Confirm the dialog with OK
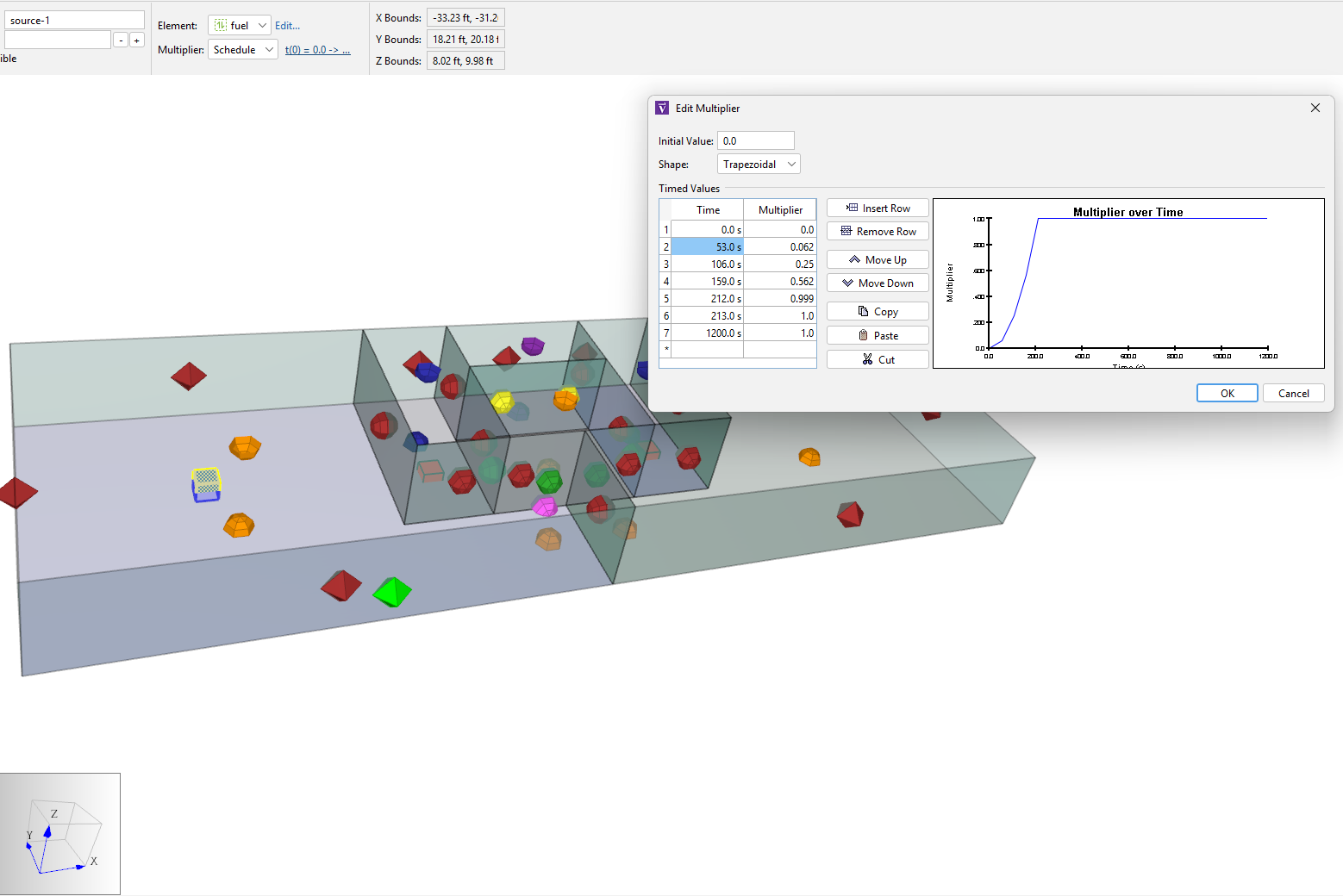 [x=1227, y=394]
